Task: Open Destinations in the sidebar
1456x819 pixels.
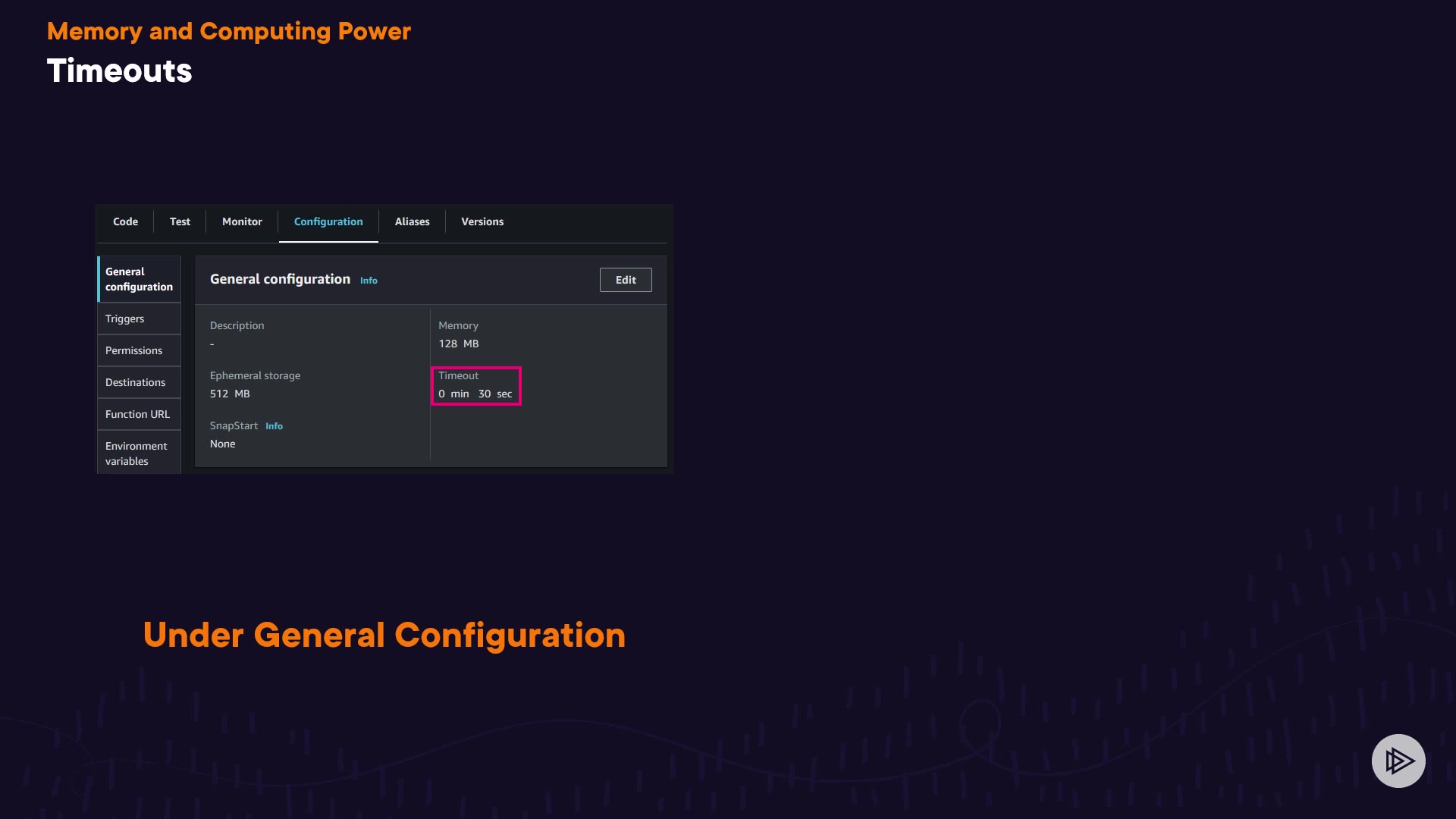Action: 136,382
